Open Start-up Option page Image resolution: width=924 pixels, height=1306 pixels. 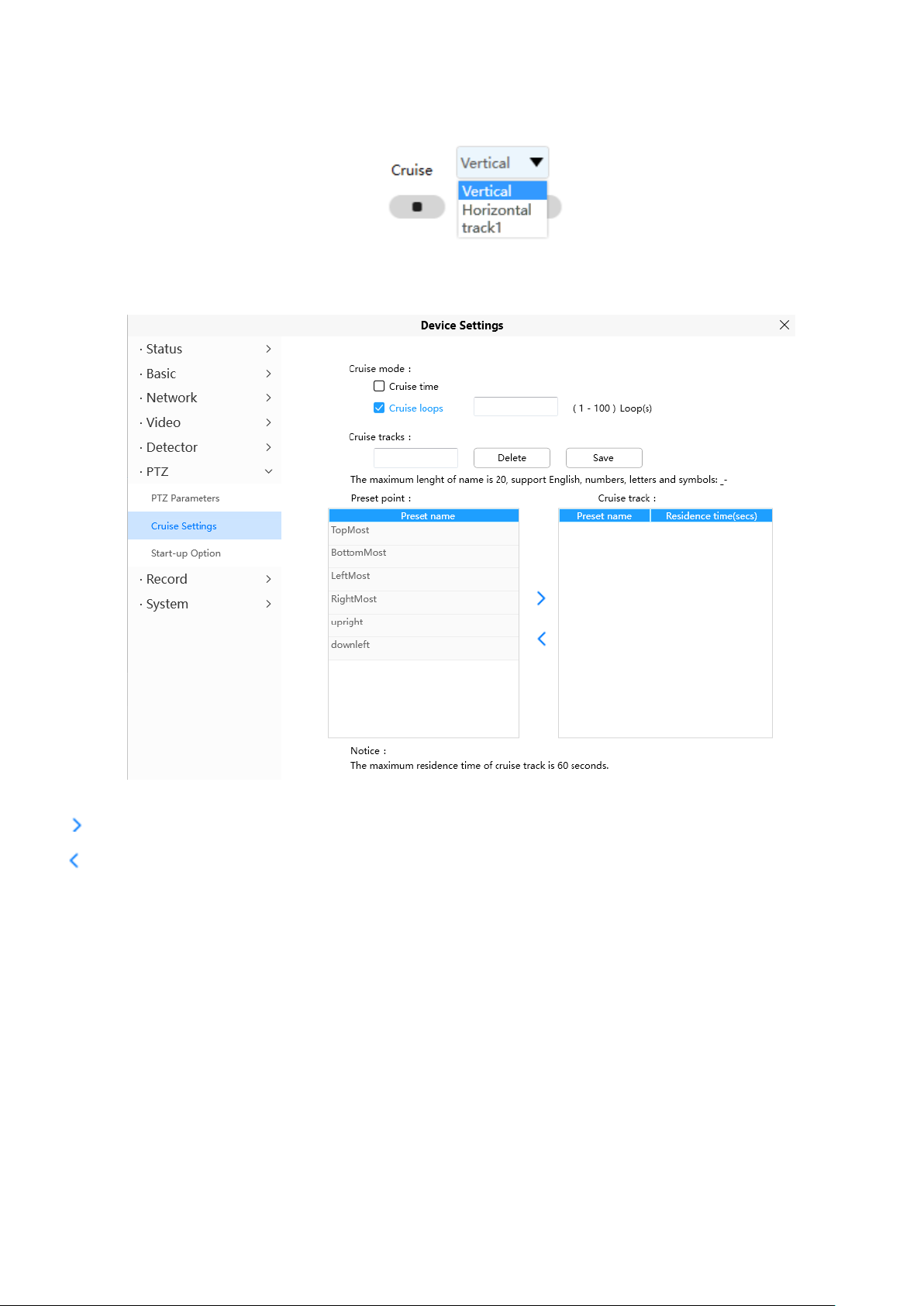205,553
